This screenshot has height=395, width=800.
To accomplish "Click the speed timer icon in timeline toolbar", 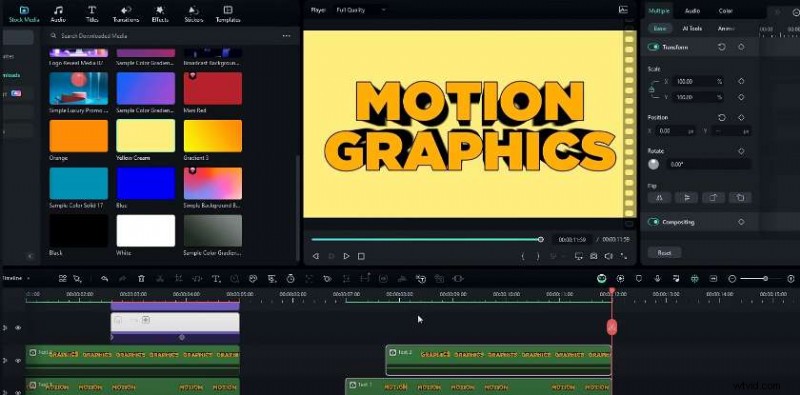I will [290, 279].
